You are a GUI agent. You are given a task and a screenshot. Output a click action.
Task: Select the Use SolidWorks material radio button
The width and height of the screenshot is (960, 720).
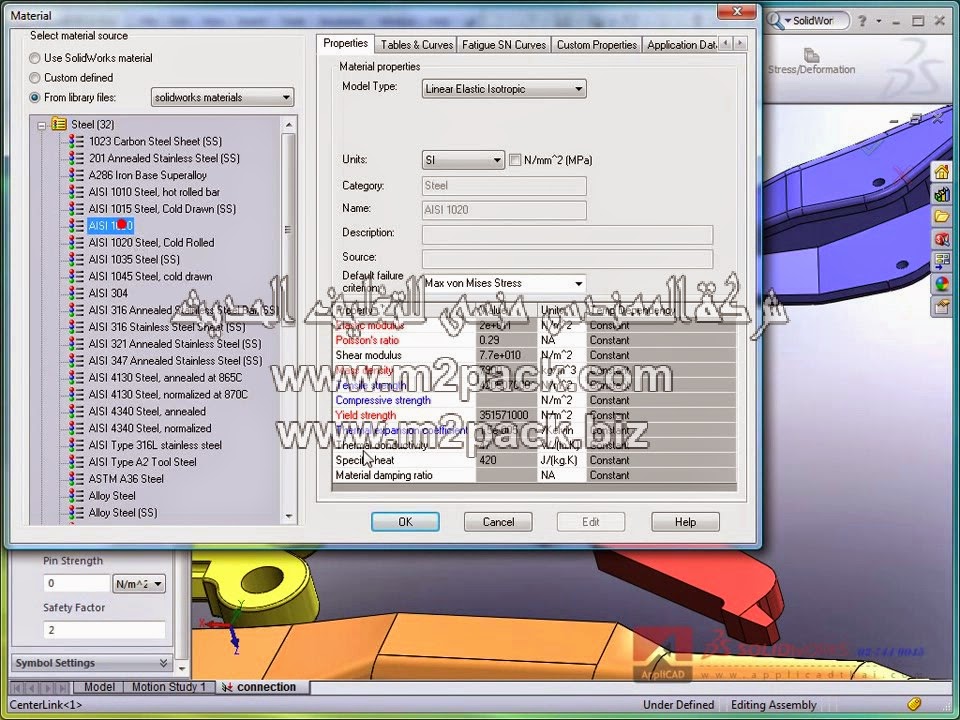pos(35,59)
